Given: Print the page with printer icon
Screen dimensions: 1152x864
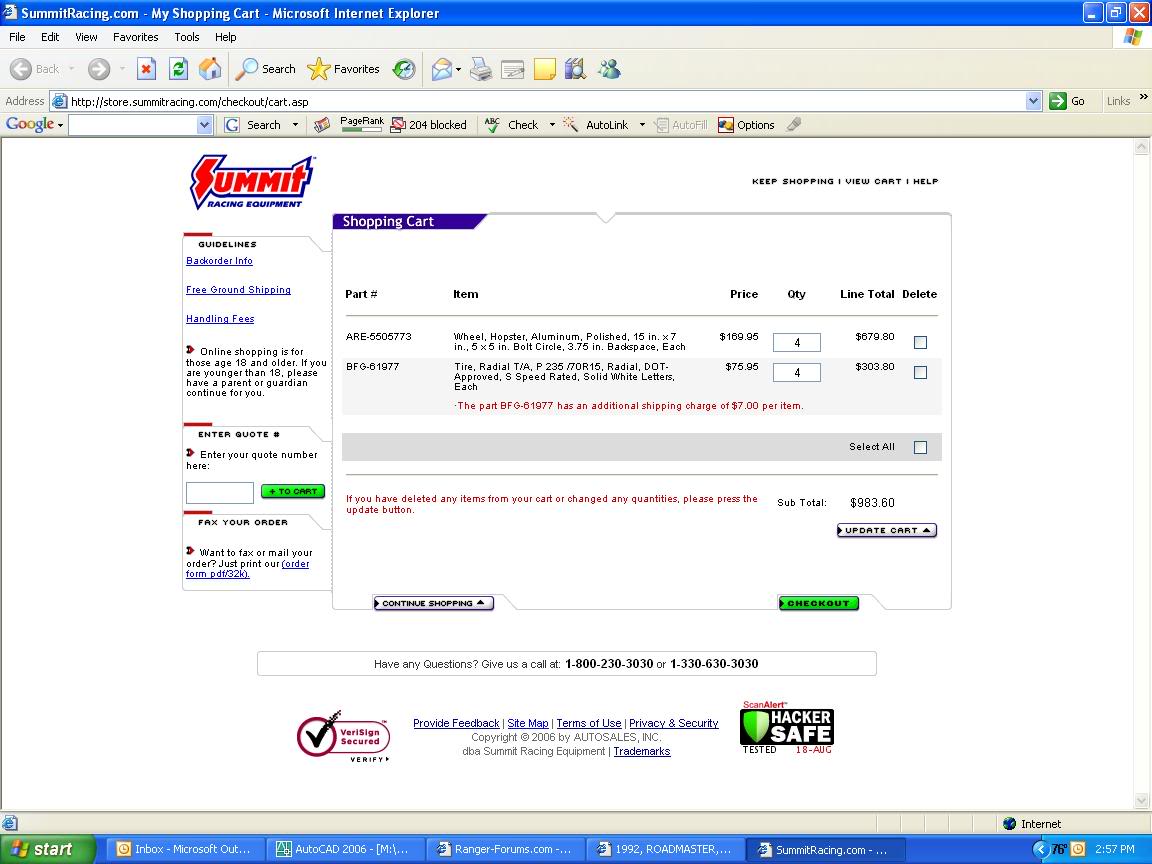Looking at the screenshot, I should click(480, 69).
